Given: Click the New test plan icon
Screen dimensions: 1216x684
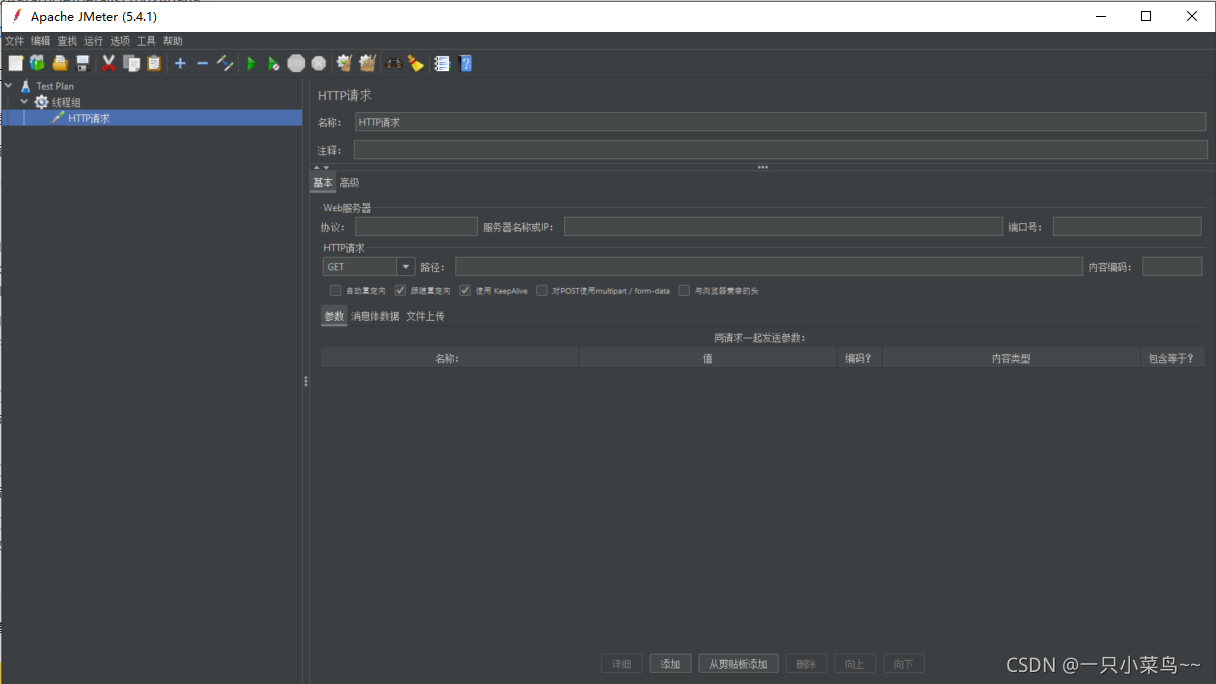Looking at the screenshot, I should [x=15, y=63].
